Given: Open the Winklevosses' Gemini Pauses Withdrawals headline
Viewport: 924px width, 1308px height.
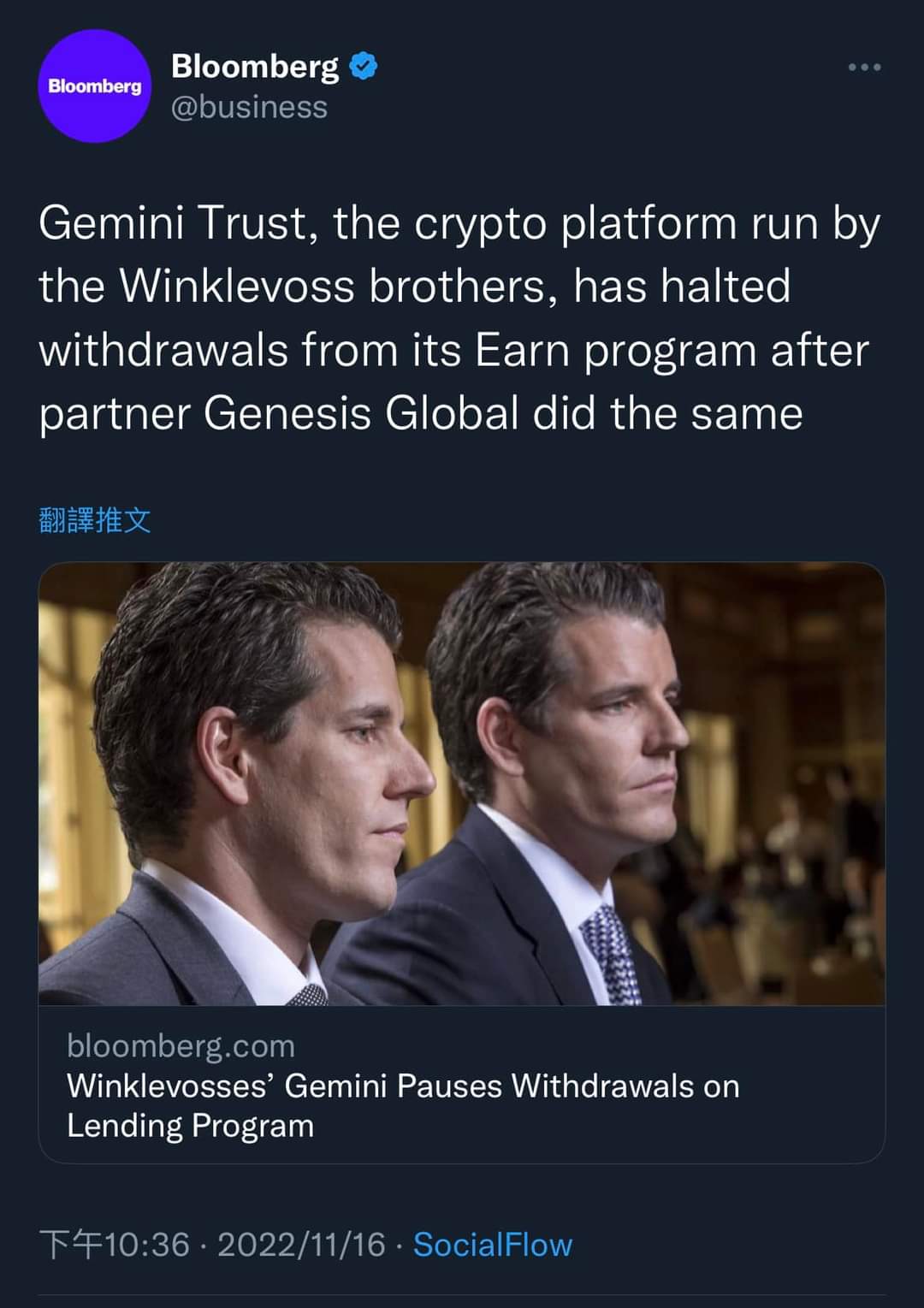Looking at the screenshot, I should pos(403,1105).
